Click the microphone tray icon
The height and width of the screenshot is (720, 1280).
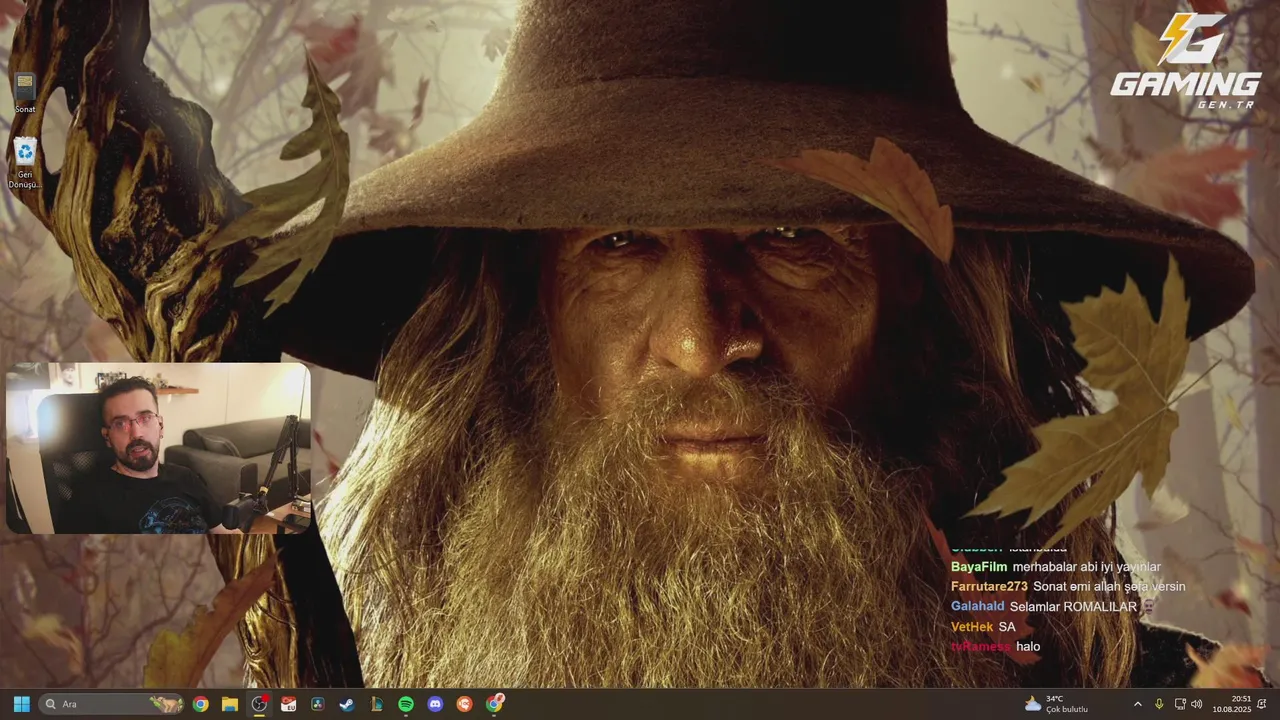[1159, 704]
